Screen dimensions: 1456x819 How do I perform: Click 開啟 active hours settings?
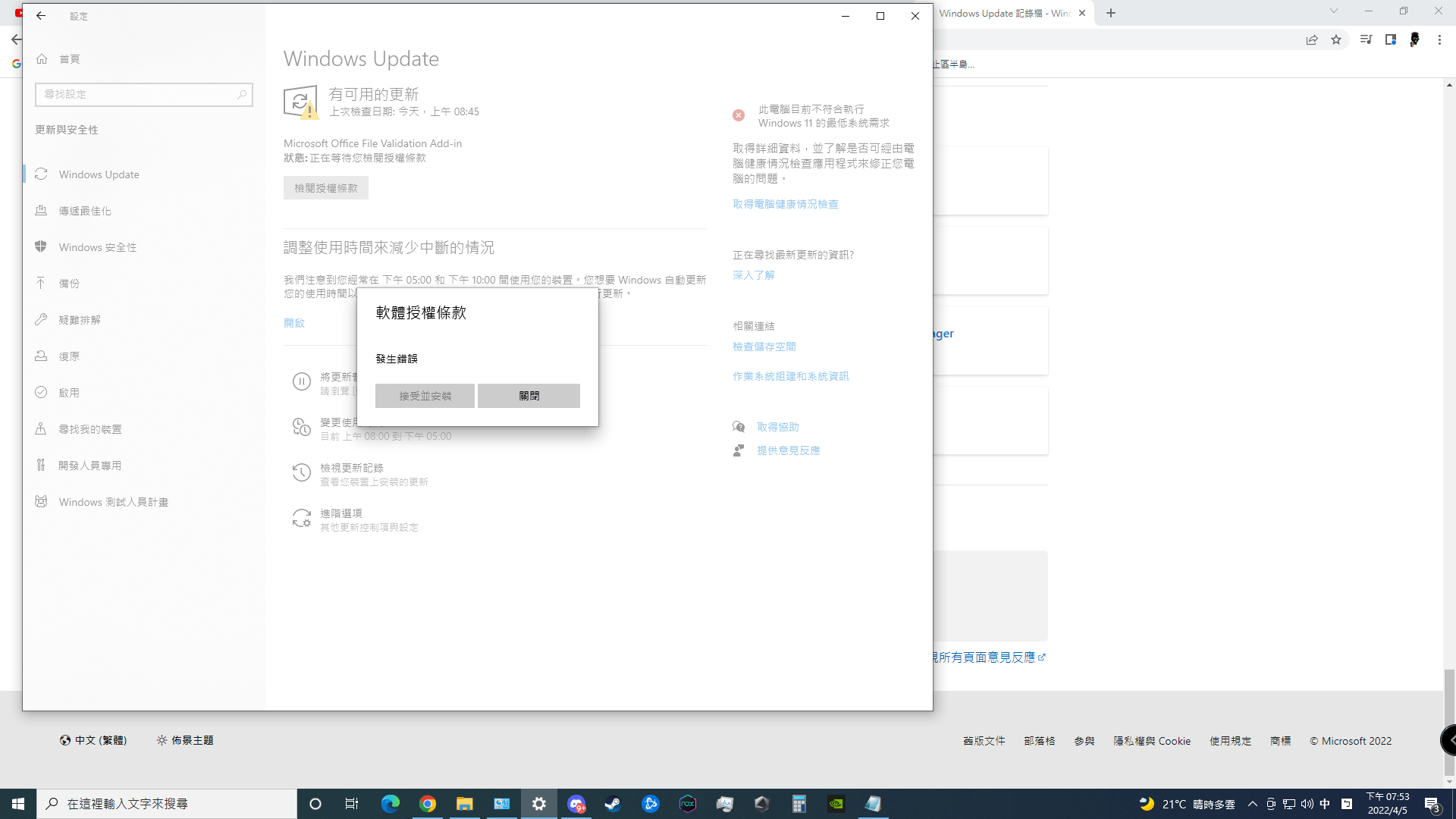click(294, 322)
